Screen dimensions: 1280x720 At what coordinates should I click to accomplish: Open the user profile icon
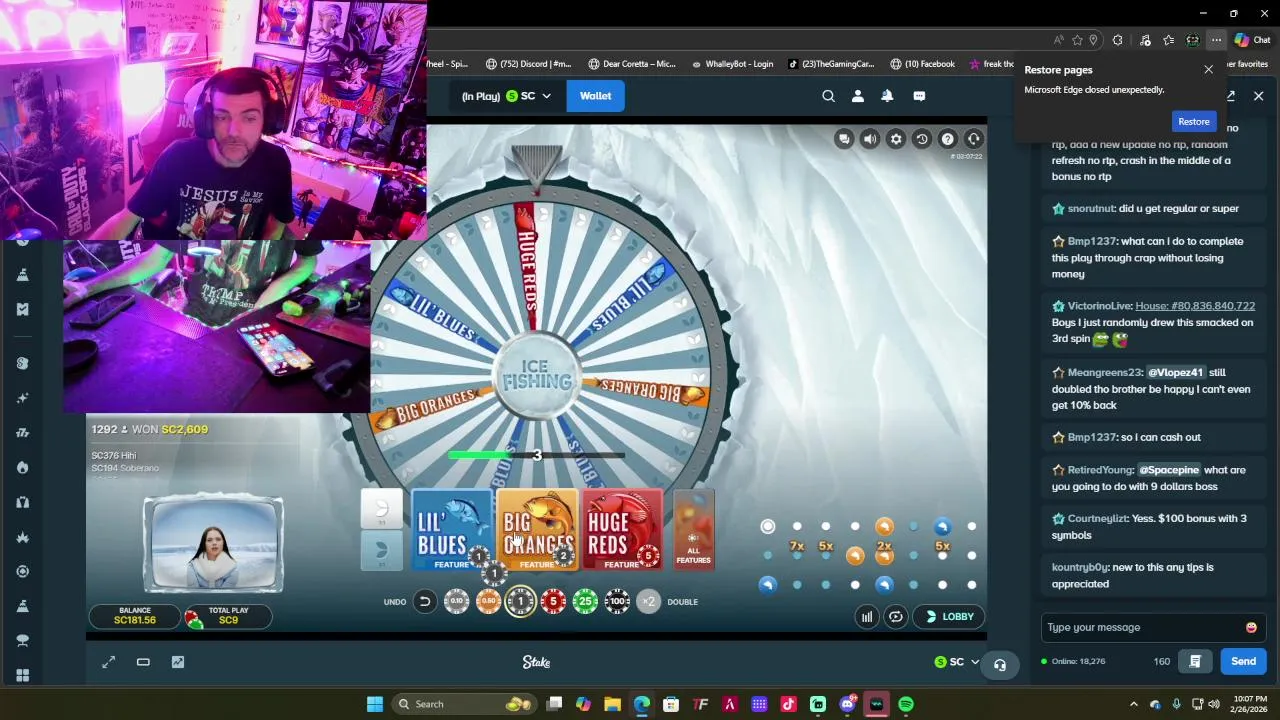[x=857, y=96]
